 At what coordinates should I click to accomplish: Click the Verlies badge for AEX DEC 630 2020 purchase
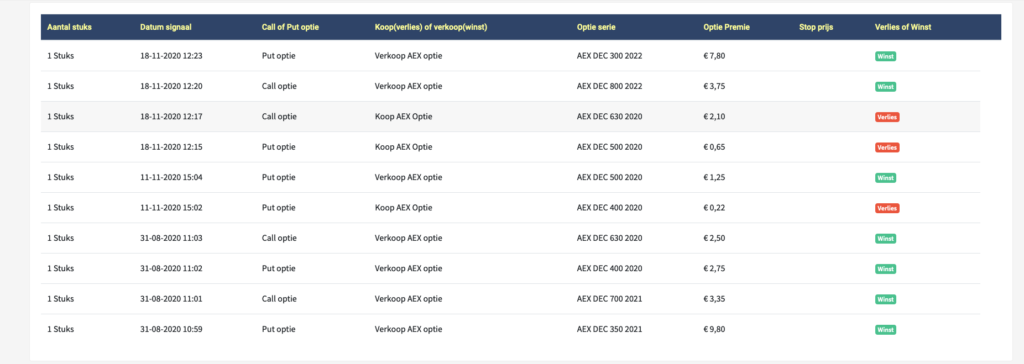click(x=887, y=117)
